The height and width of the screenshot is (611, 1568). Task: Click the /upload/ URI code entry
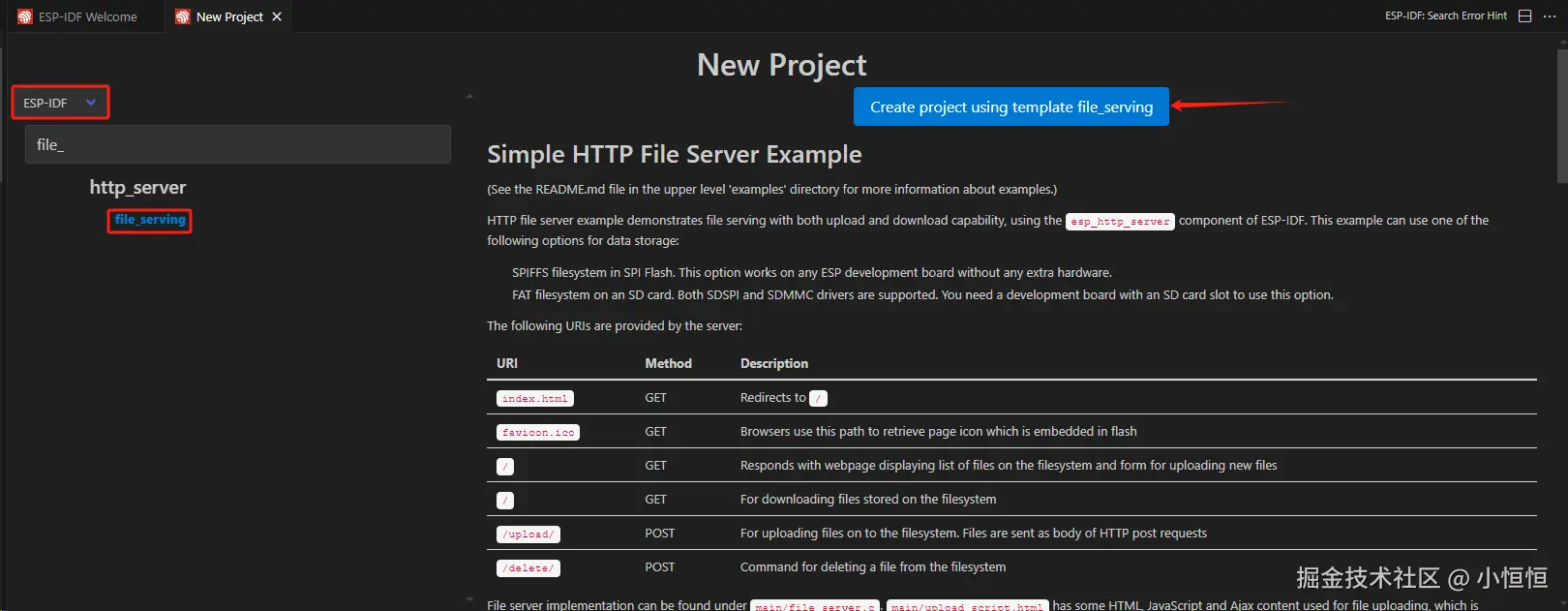[528, 535]
